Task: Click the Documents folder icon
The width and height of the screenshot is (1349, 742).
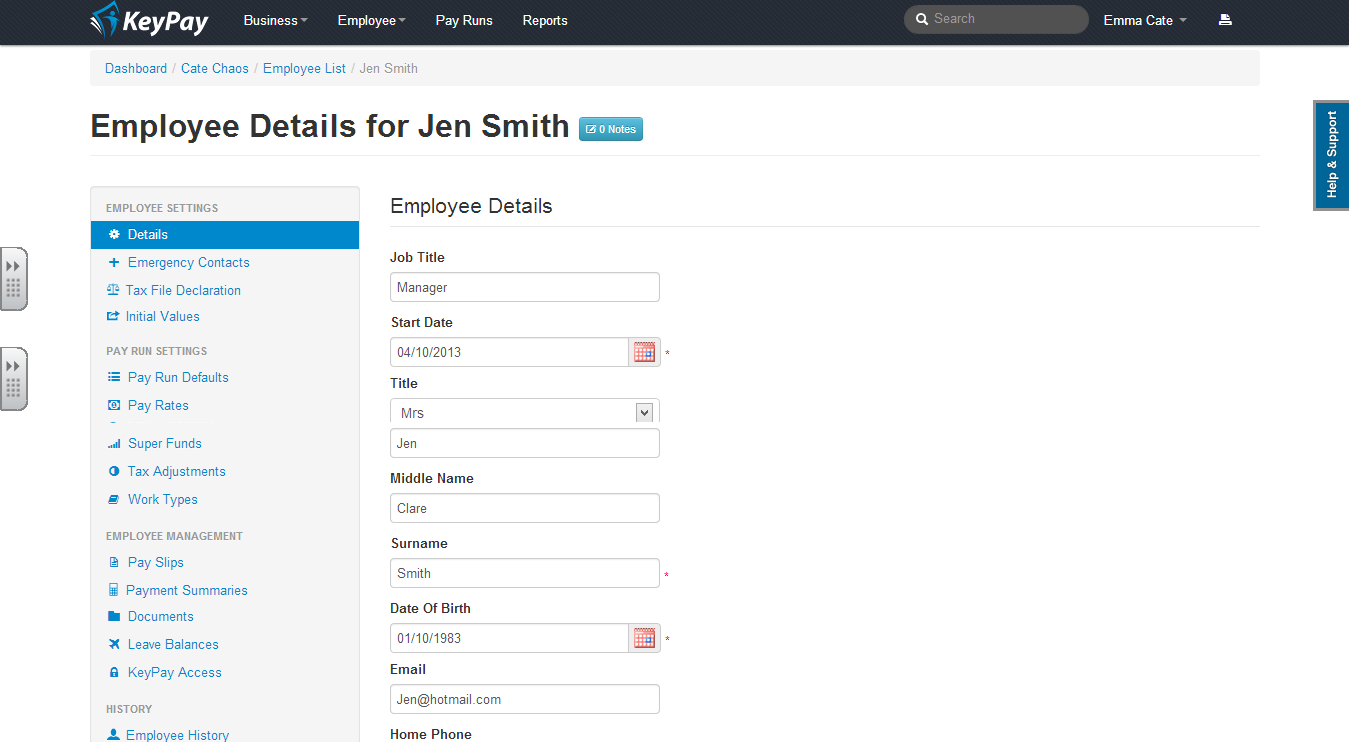Action: 114,616
